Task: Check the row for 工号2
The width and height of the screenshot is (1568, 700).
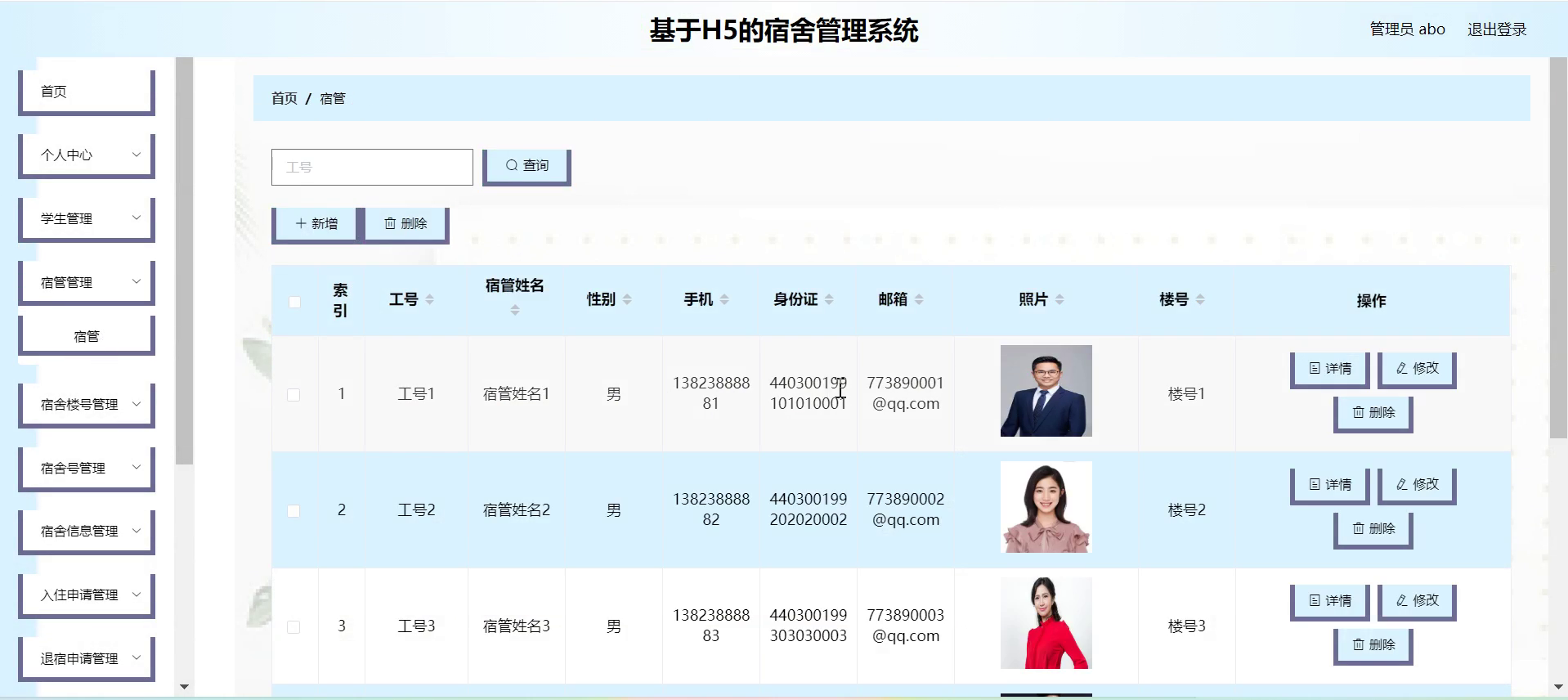Action: [293, 511]
